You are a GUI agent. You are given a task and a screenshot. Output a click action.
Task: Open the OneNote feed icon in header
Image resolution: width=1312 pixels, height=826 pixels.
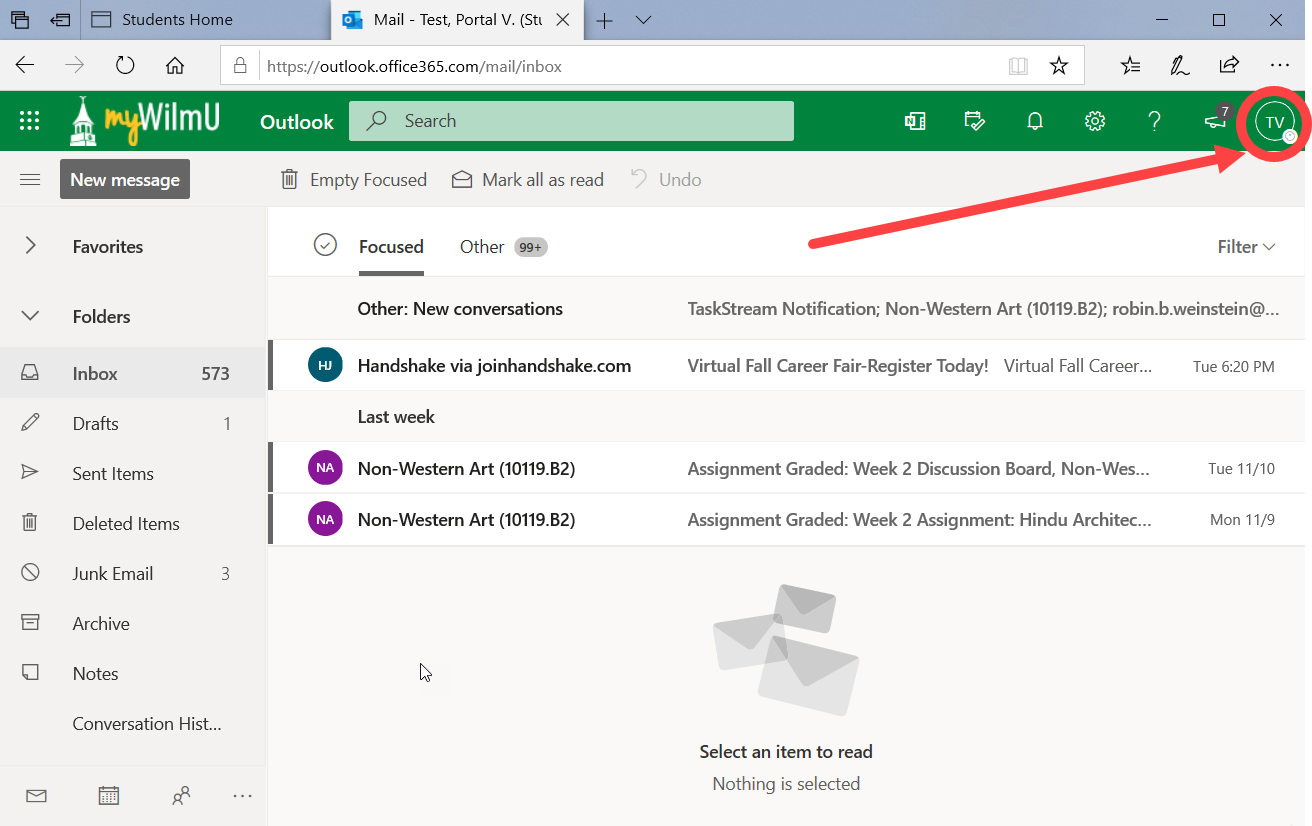915,121
